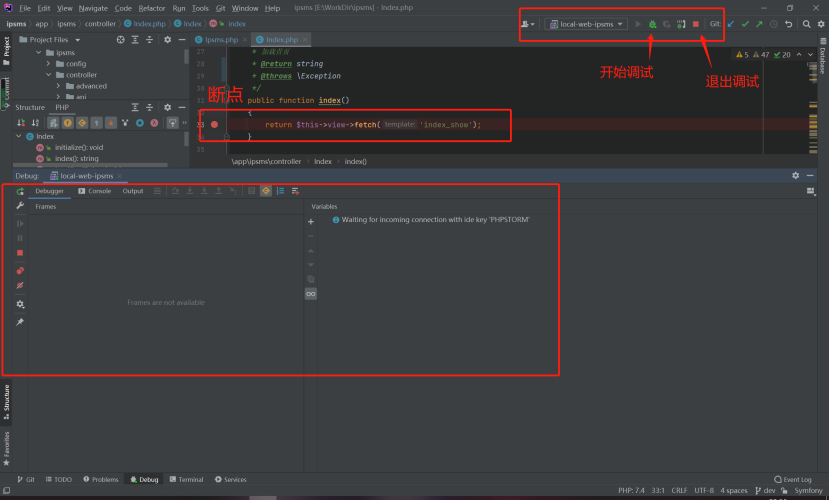Select initialize(): void in Structure tree
This screenshot has height=500, width=829.
pos(79,147)
